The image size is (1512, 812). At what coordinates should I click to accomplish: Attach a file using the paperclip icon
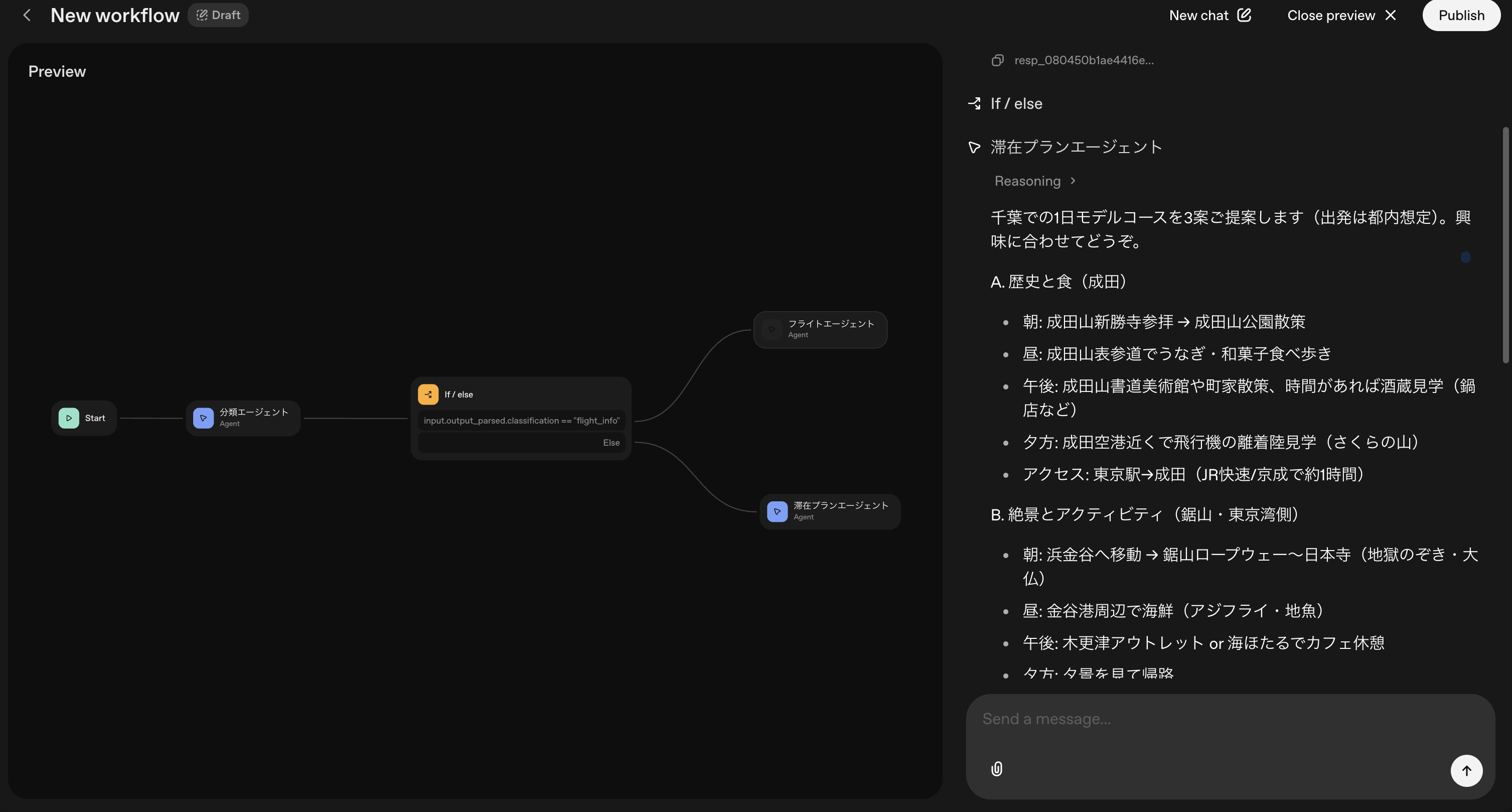click(996, 769)
